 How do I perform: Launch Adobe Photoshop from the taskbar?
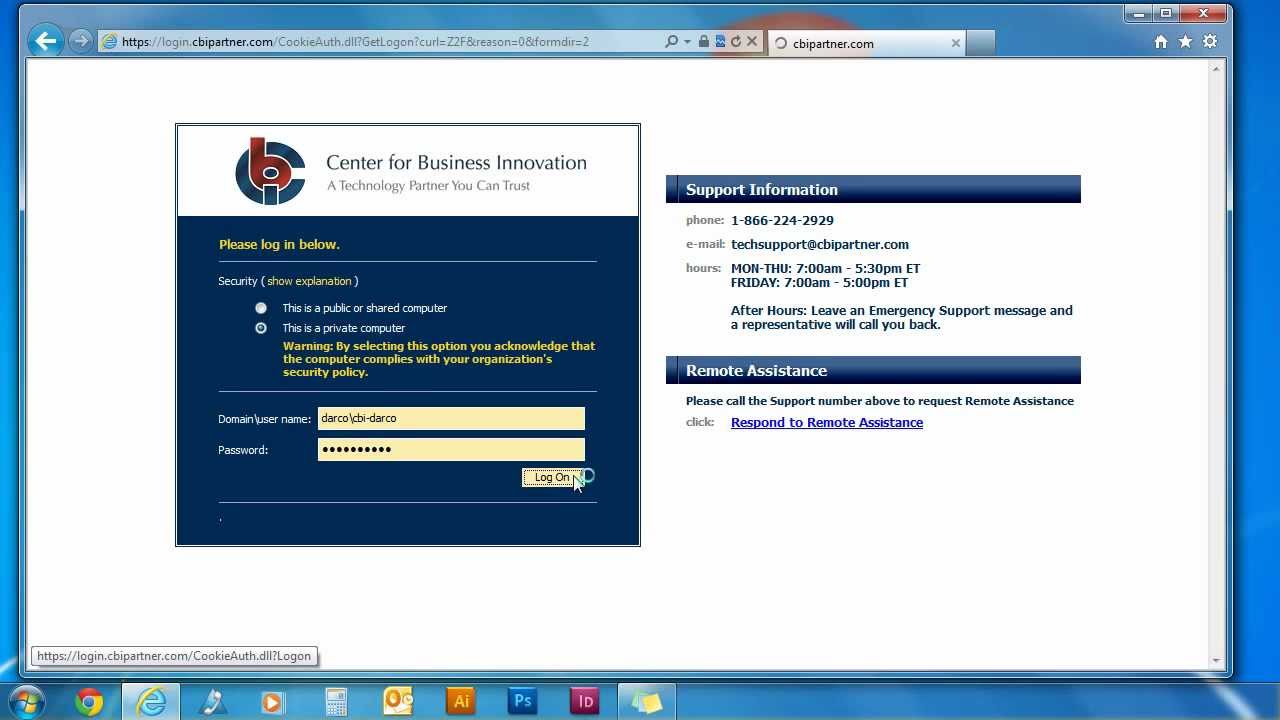(522, 702)
